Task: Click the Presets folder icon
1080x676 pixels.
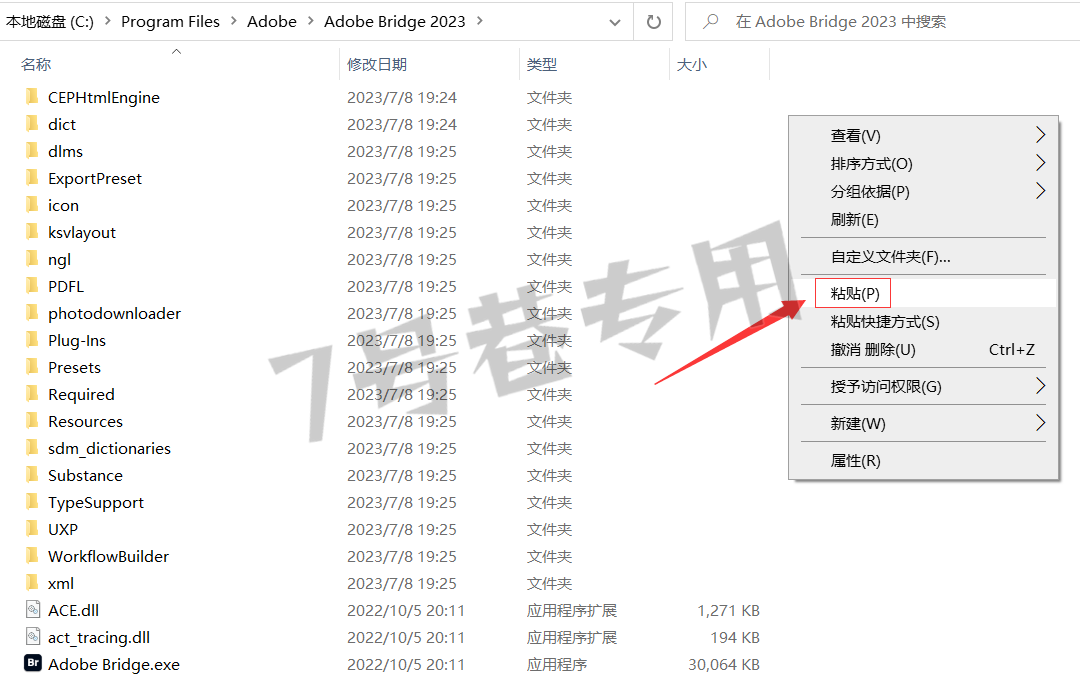Action: (32, 367)
